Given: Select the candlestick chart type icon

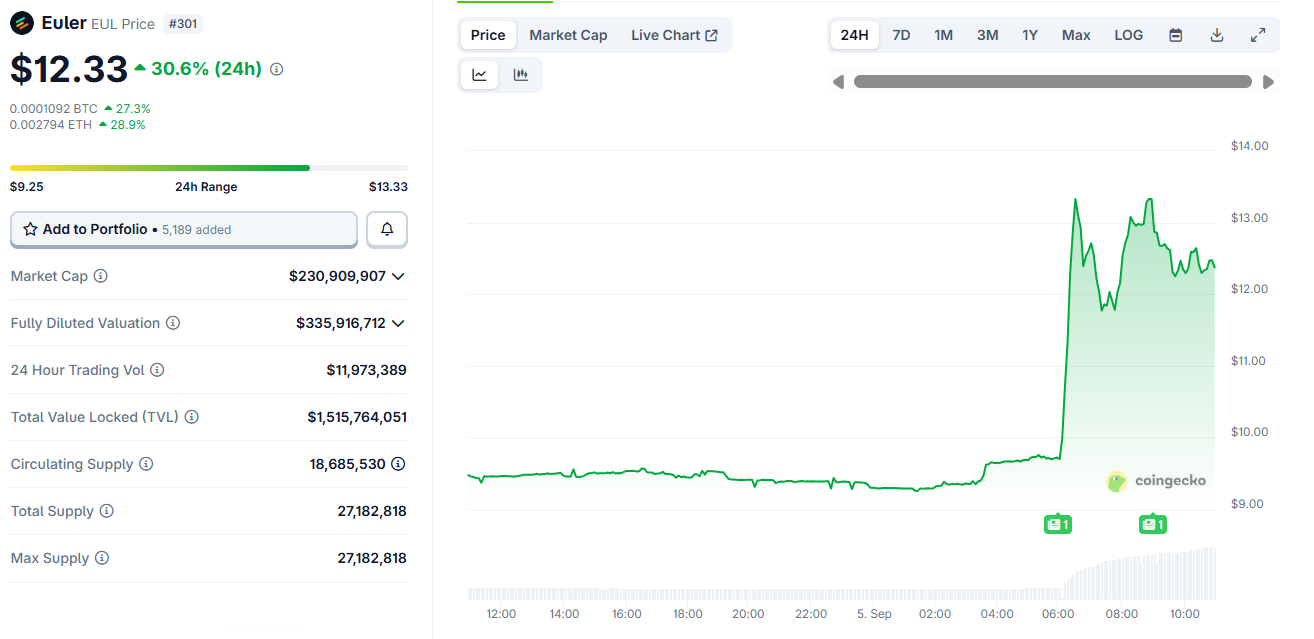Looking at the screenshot, I should [520, 74].
